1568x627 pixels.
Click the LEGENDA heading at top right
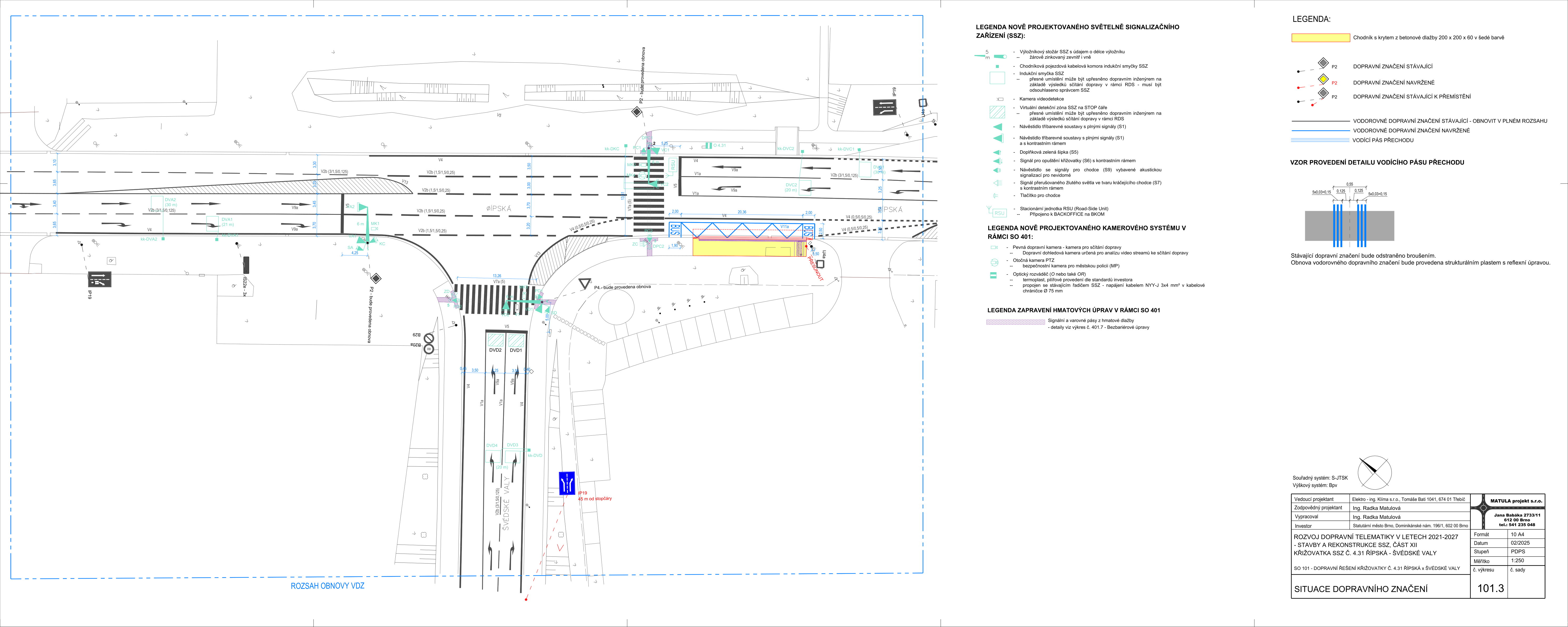[1312, 19]
